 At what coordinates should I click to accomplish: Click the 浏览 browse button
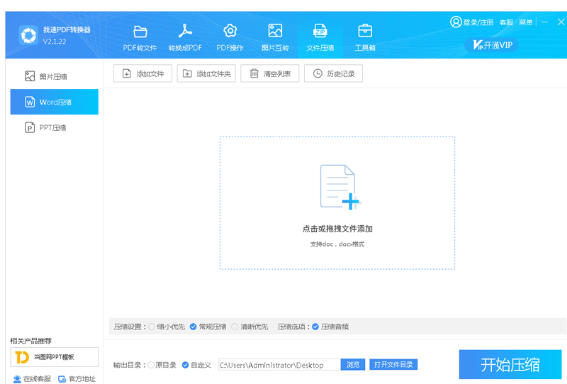353,364
